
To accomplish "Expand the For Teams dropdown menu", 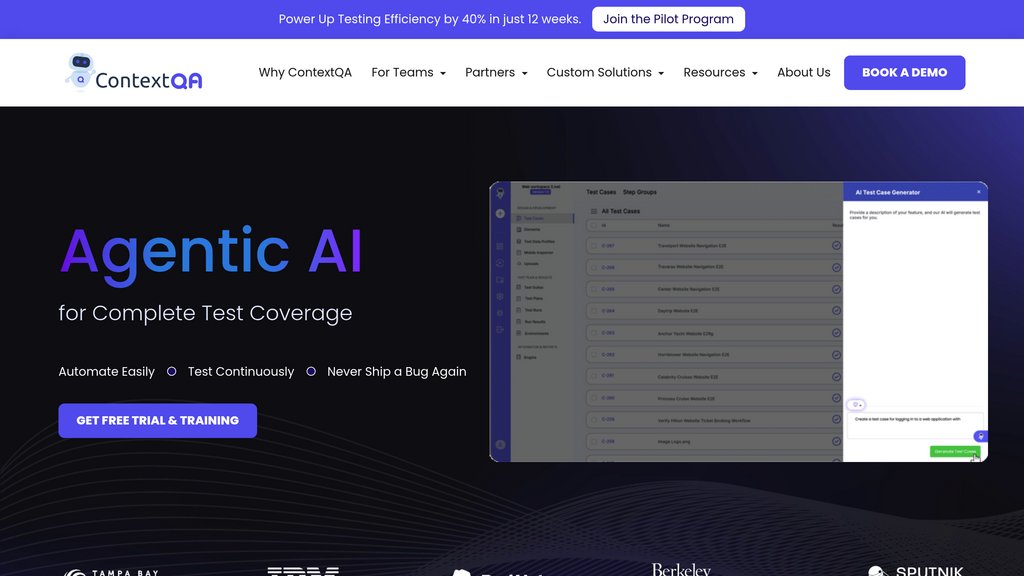I will (x=408, y=72).
